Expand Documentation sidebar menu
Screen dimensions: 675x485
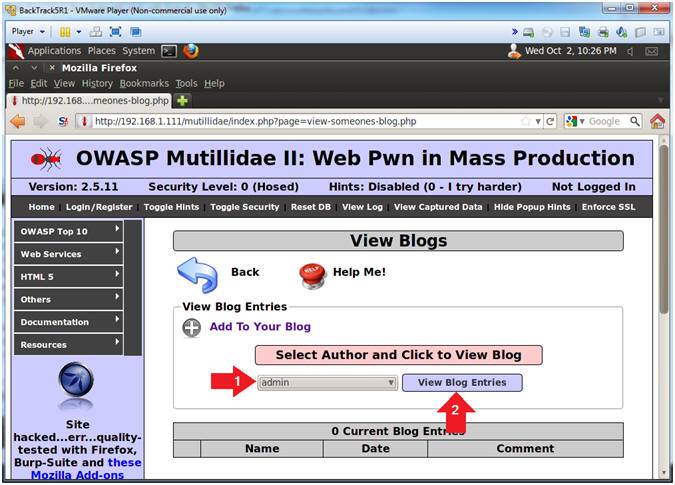point(68,322)
